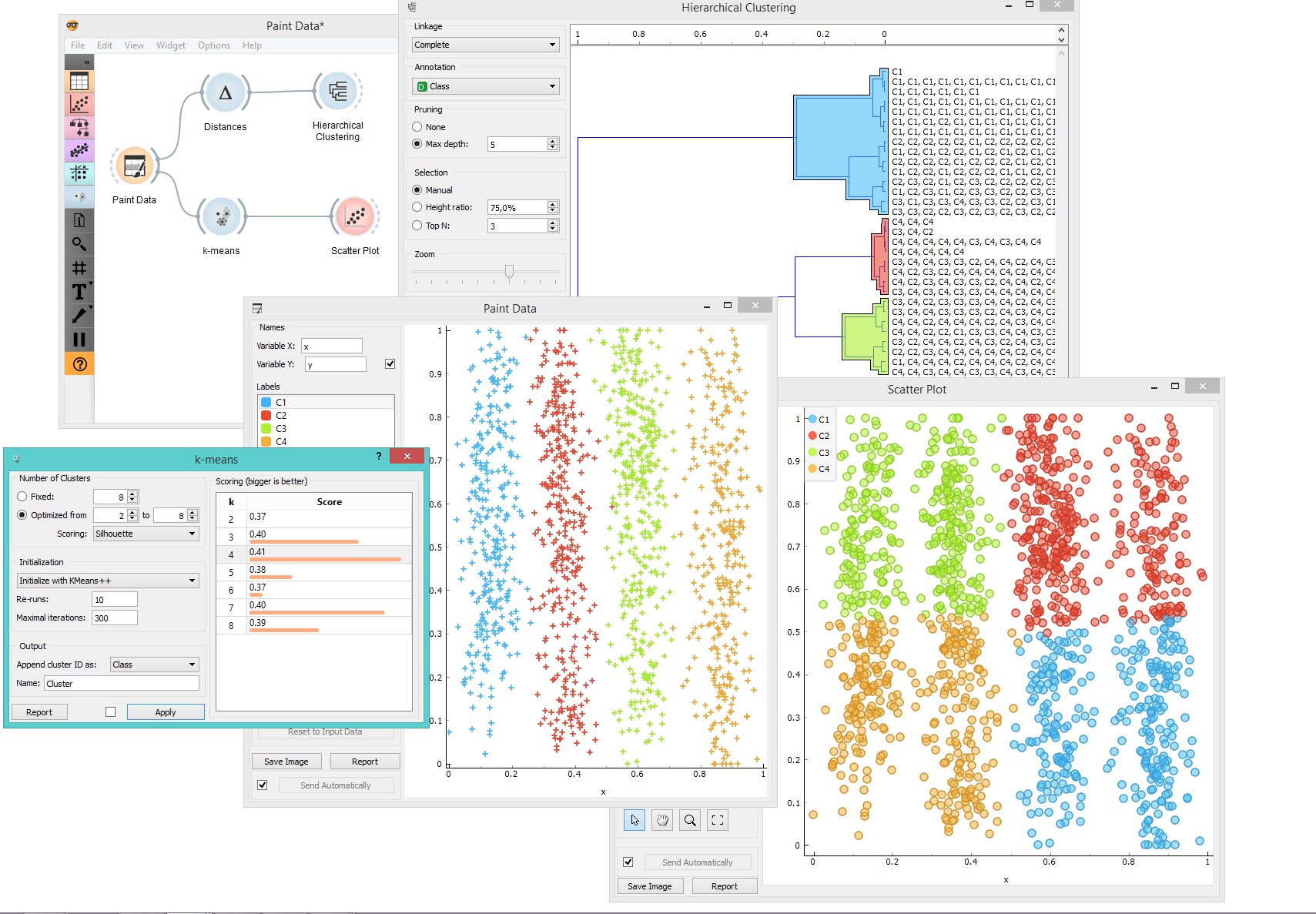
Task: Click the text annotation tool (T icon)
Action: [79, 292]
